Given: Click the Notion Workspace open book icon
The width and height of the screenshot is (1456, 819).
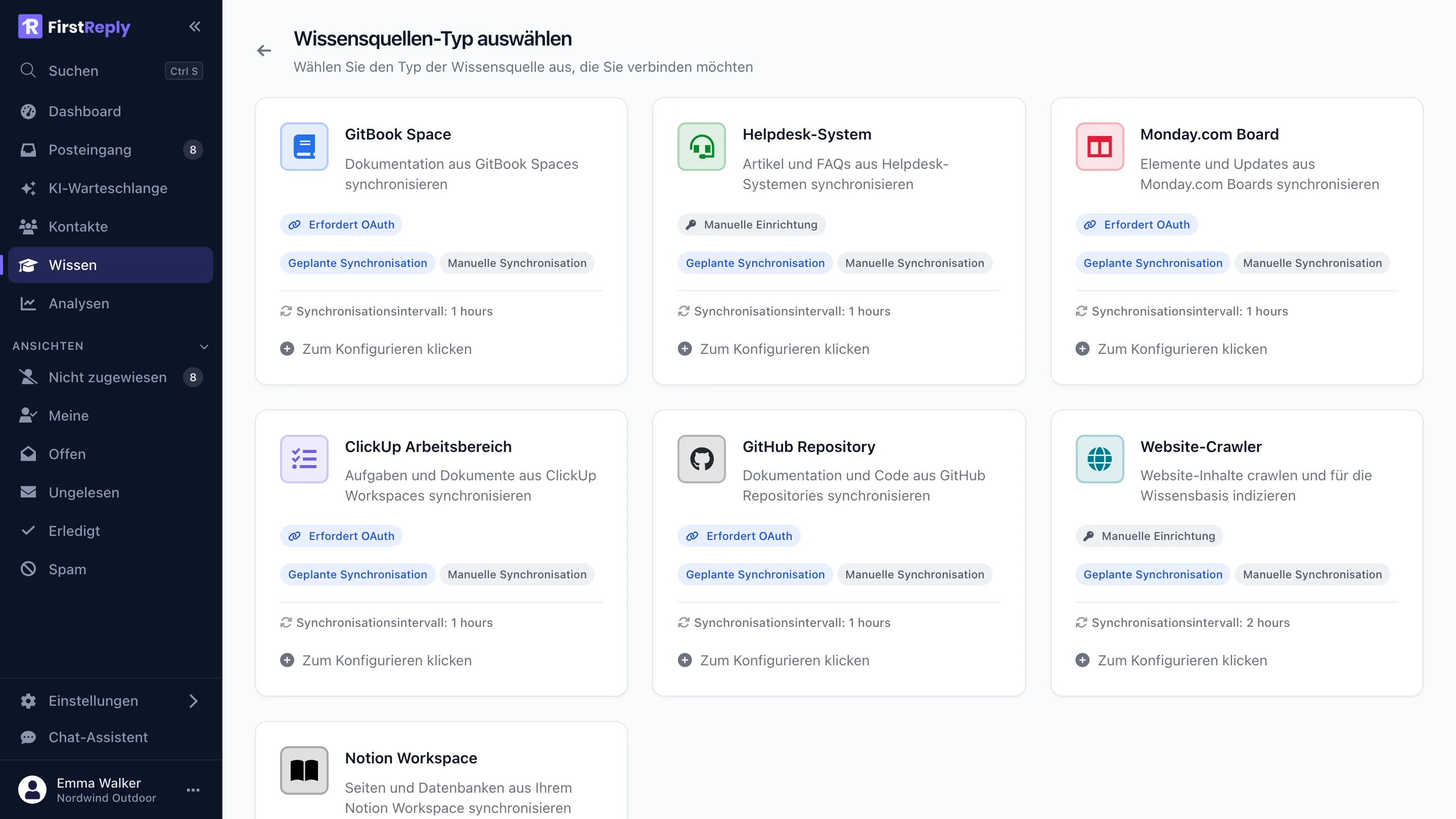Looking at the screenshot, I should [304, 770].
